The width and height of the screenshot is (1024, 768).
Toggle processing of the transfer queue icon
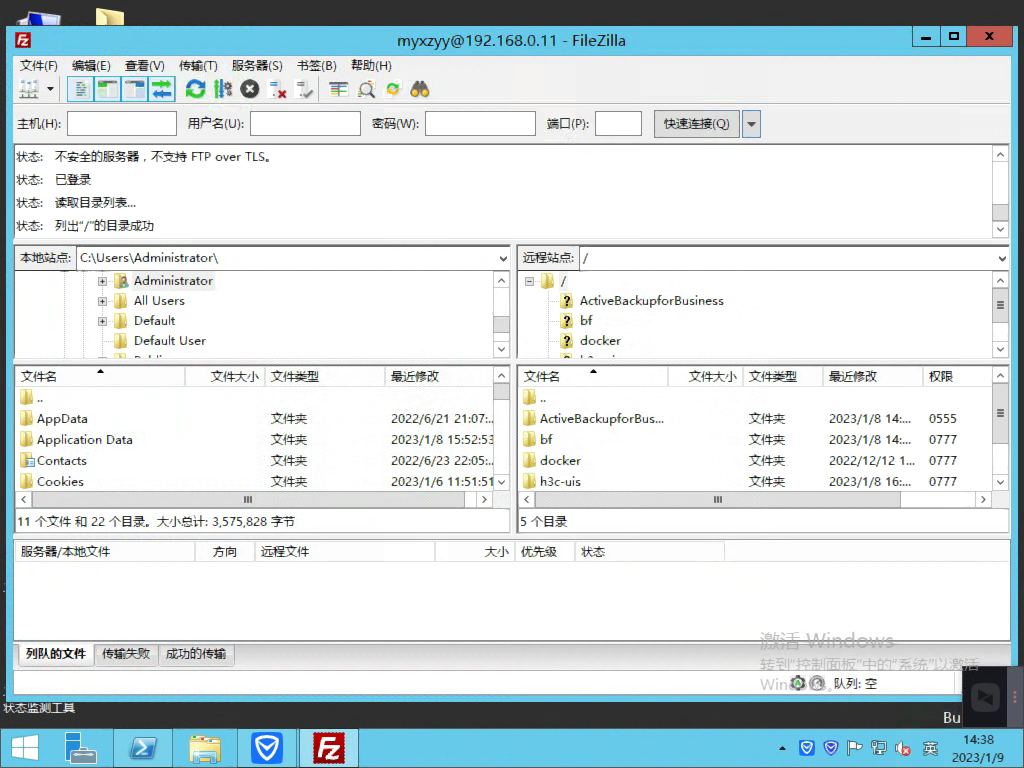tap(222, 89)
